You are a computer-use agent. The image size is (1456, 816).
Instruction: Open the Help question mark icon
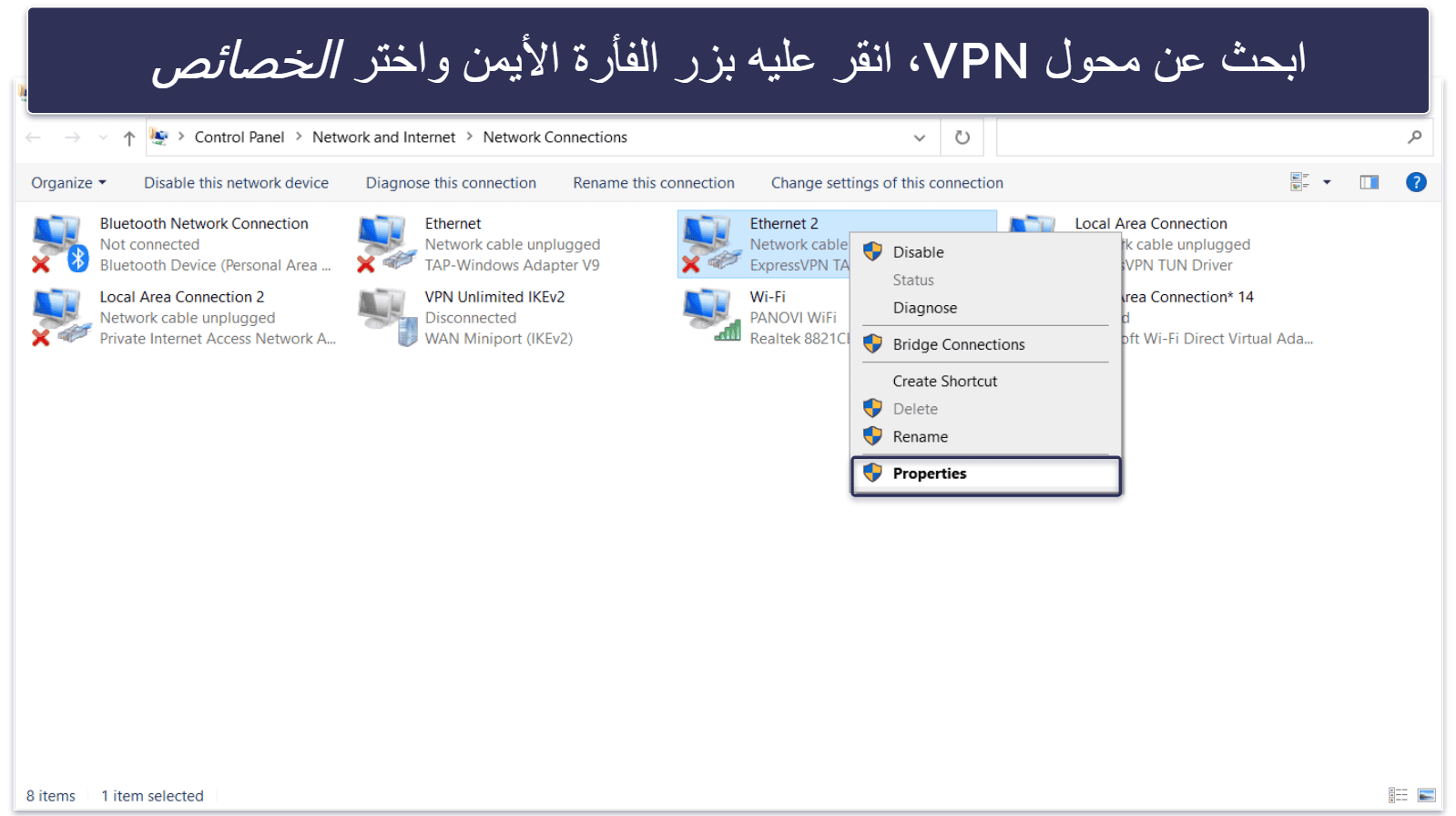click(1416, 182)
